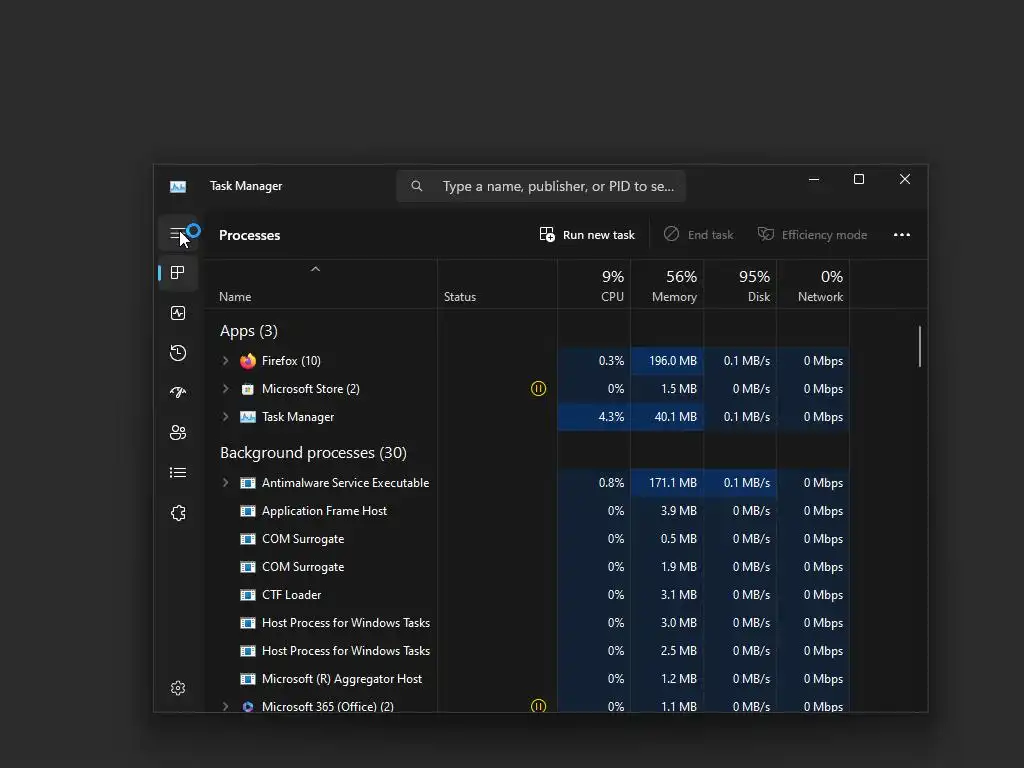Click the Run new task button
The image size is (1024, 768).
point(587,234)
